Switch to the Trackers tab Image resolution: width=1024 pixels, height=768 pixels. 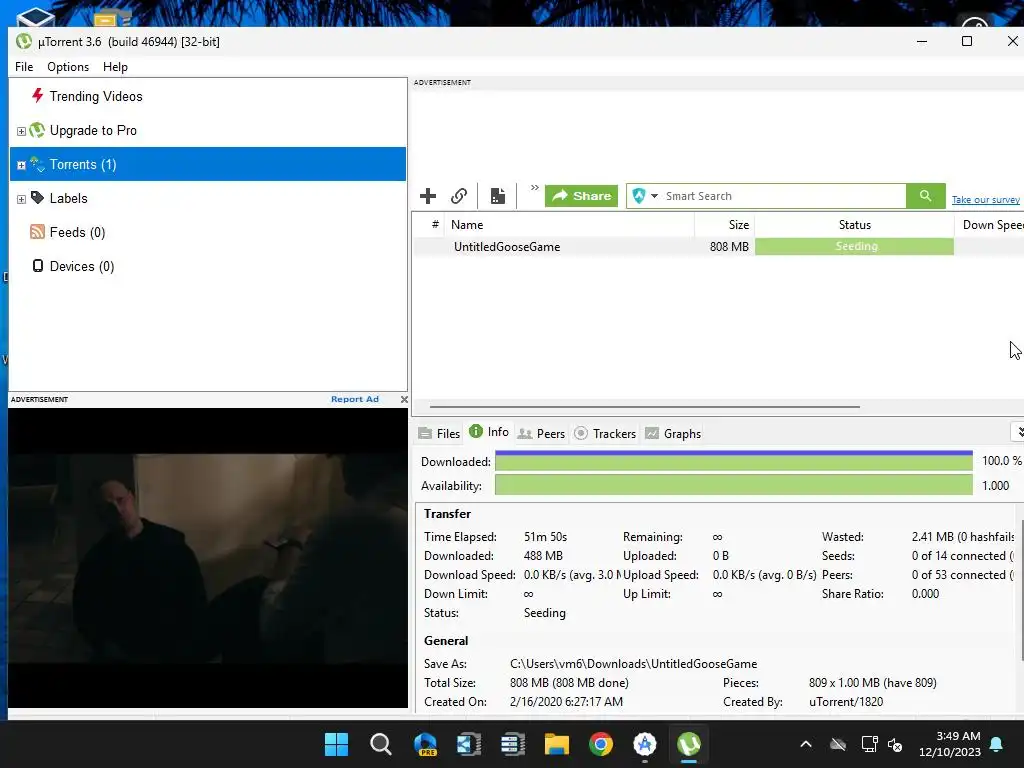tap(605, 434)
